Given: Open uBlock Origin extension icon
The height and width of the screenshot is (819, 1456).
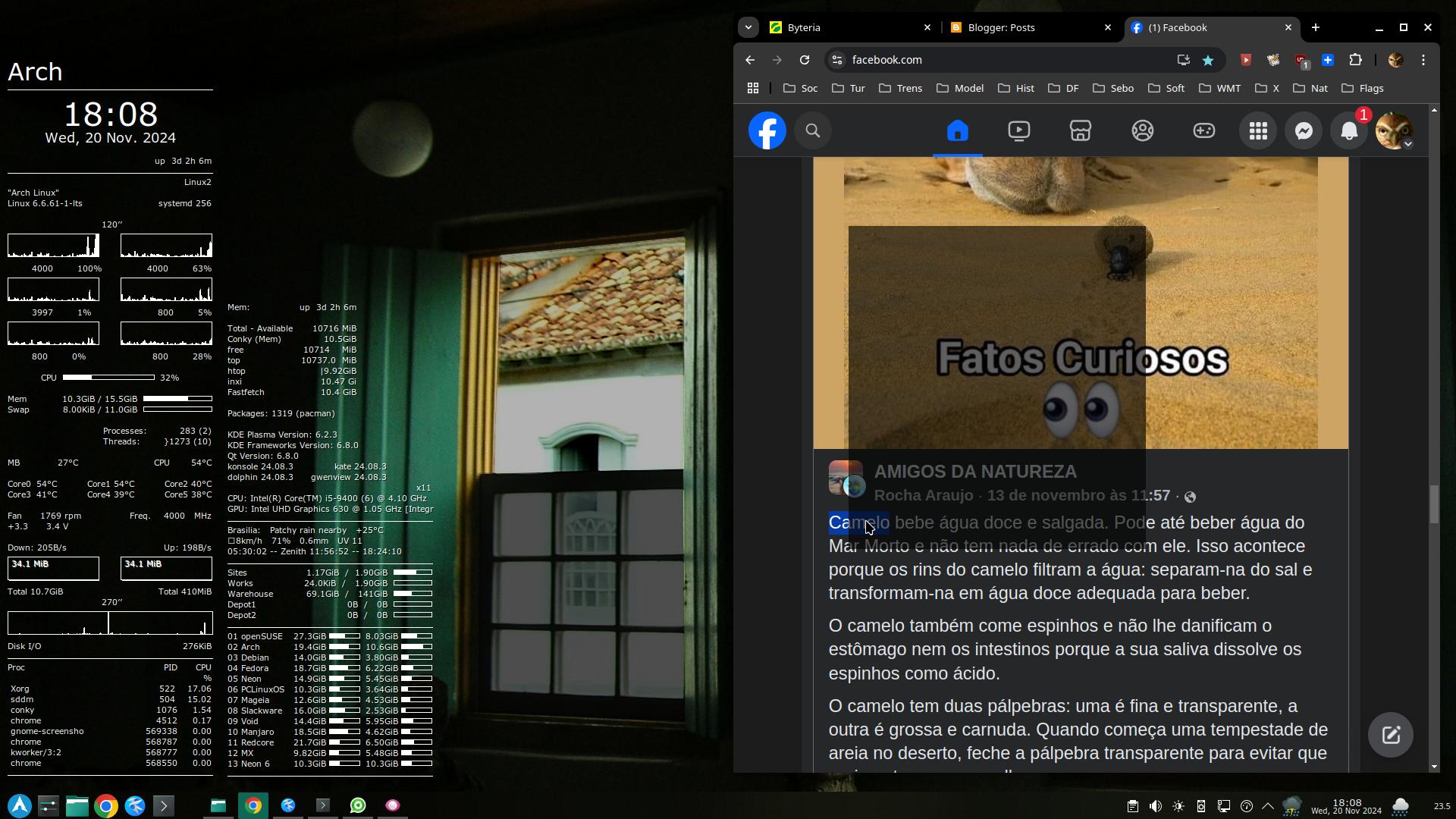Looking at the screenshot, I should 1302,60.
